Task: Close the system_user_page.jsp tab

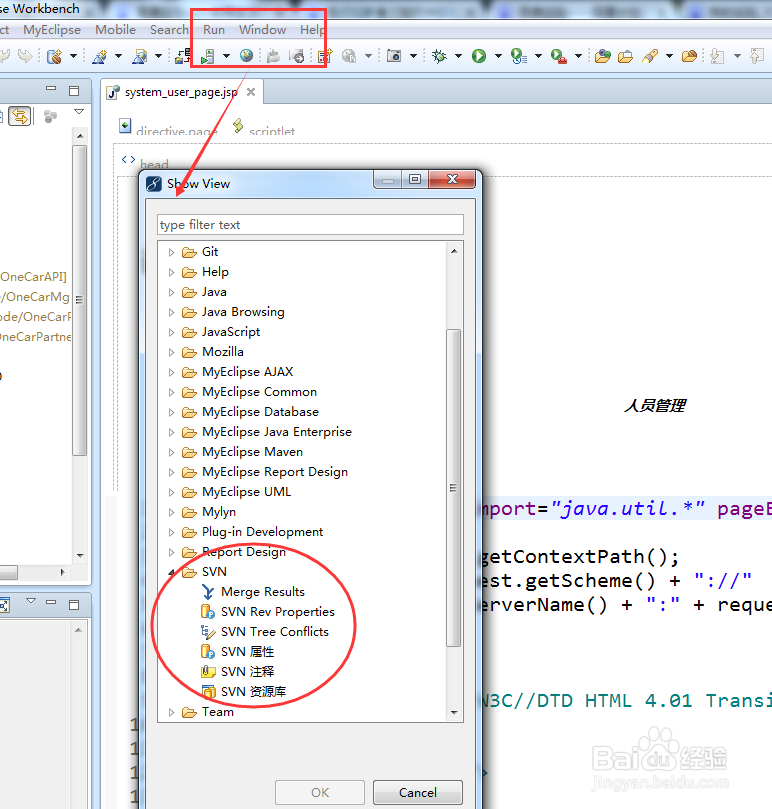Action: click(251, 92)
